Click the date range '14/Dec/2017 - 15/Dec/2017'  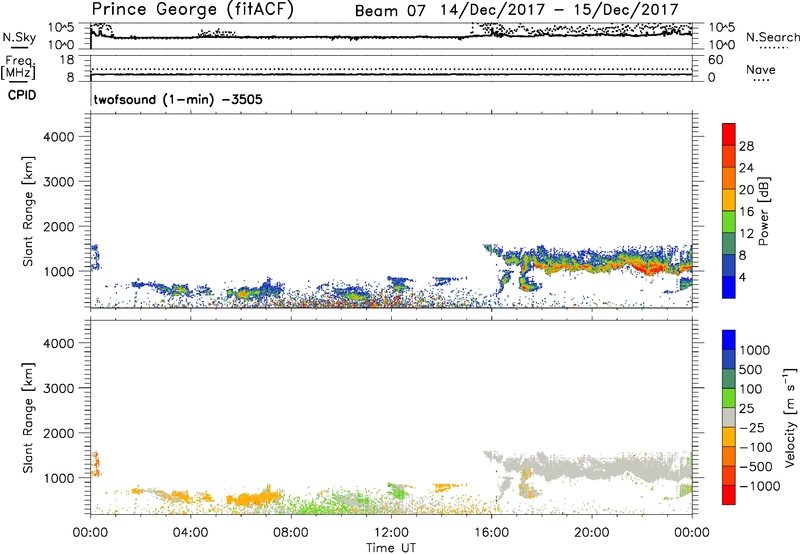coord(559,10)
